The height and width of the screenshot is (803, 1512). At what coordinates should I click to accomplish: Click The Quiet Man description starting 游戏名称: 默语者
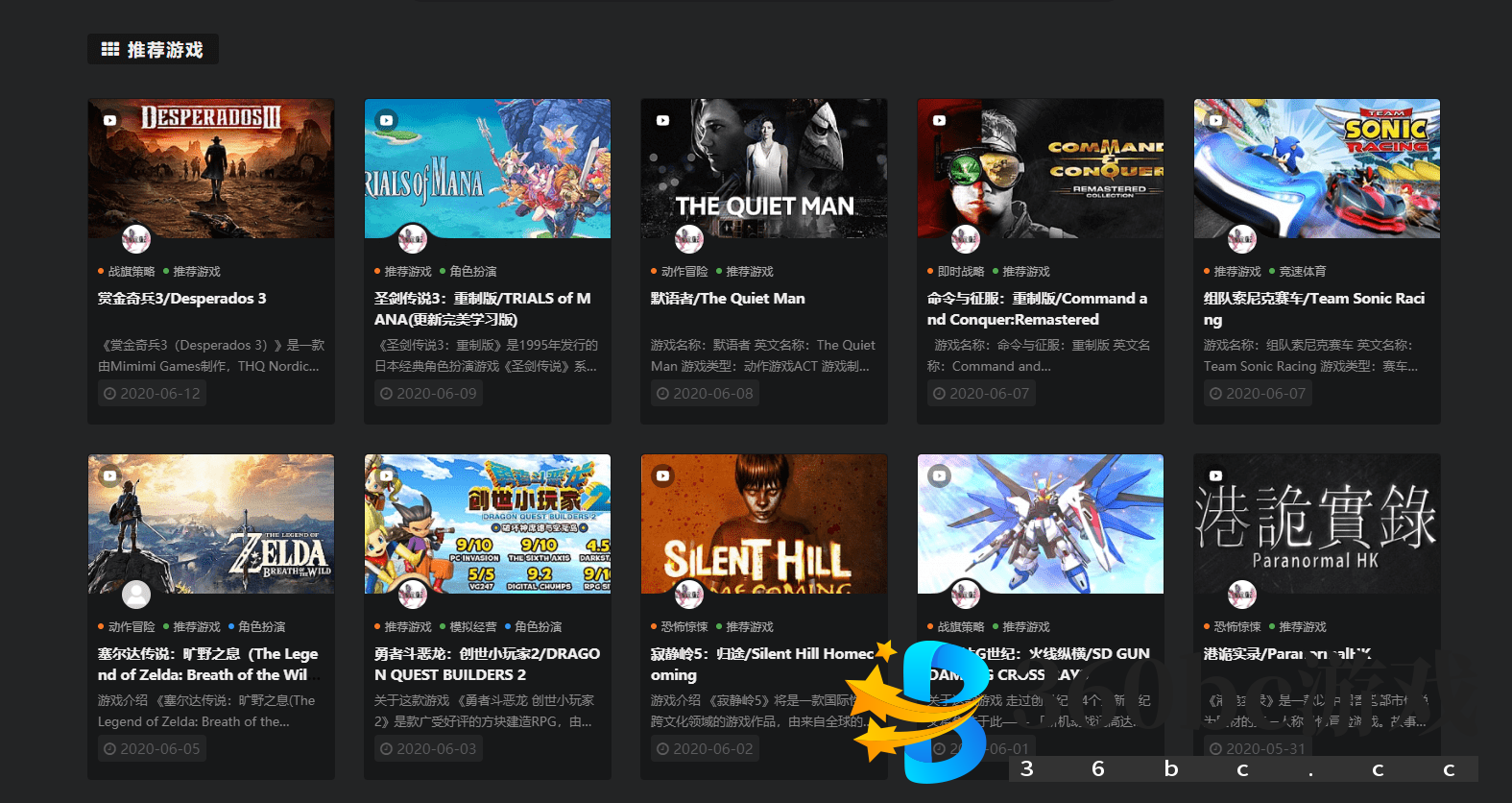click(x=763, y=355)
